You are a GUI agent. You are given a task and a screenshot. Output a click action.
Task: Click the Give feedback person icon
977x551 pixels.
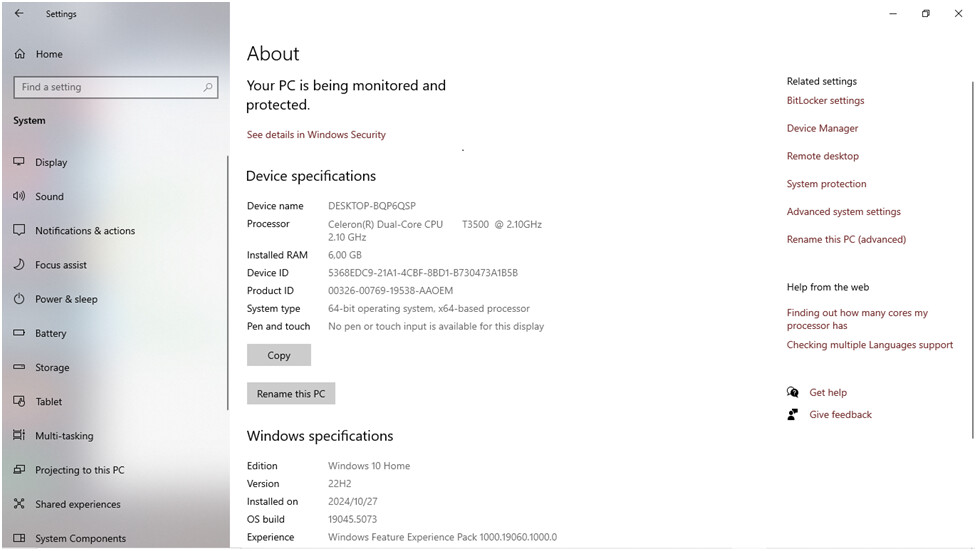tap(793, 414)
